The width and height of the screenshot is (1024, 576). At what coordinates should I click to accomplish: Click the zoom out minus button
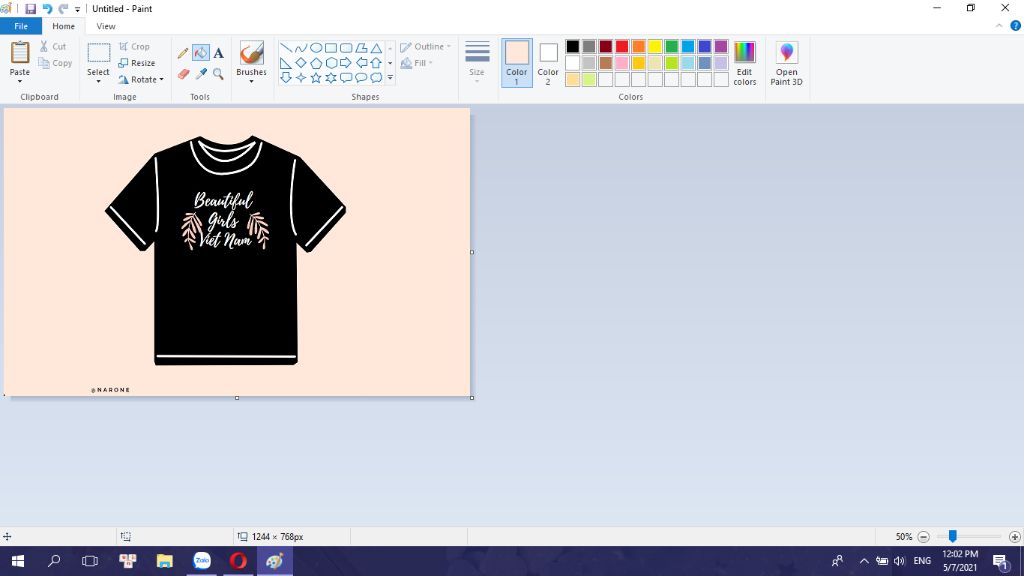point(923,537)
